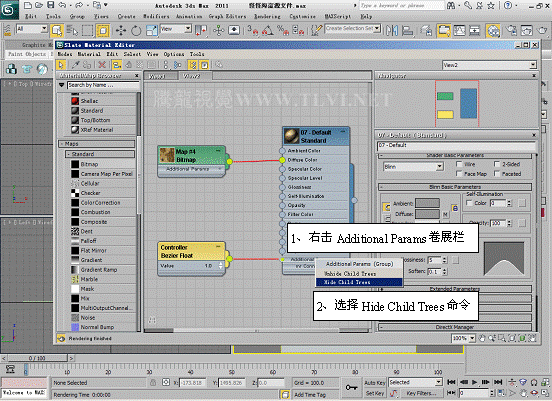
Task: Enable the 2-Sided checkbox
Action: (x=497, y=164)
